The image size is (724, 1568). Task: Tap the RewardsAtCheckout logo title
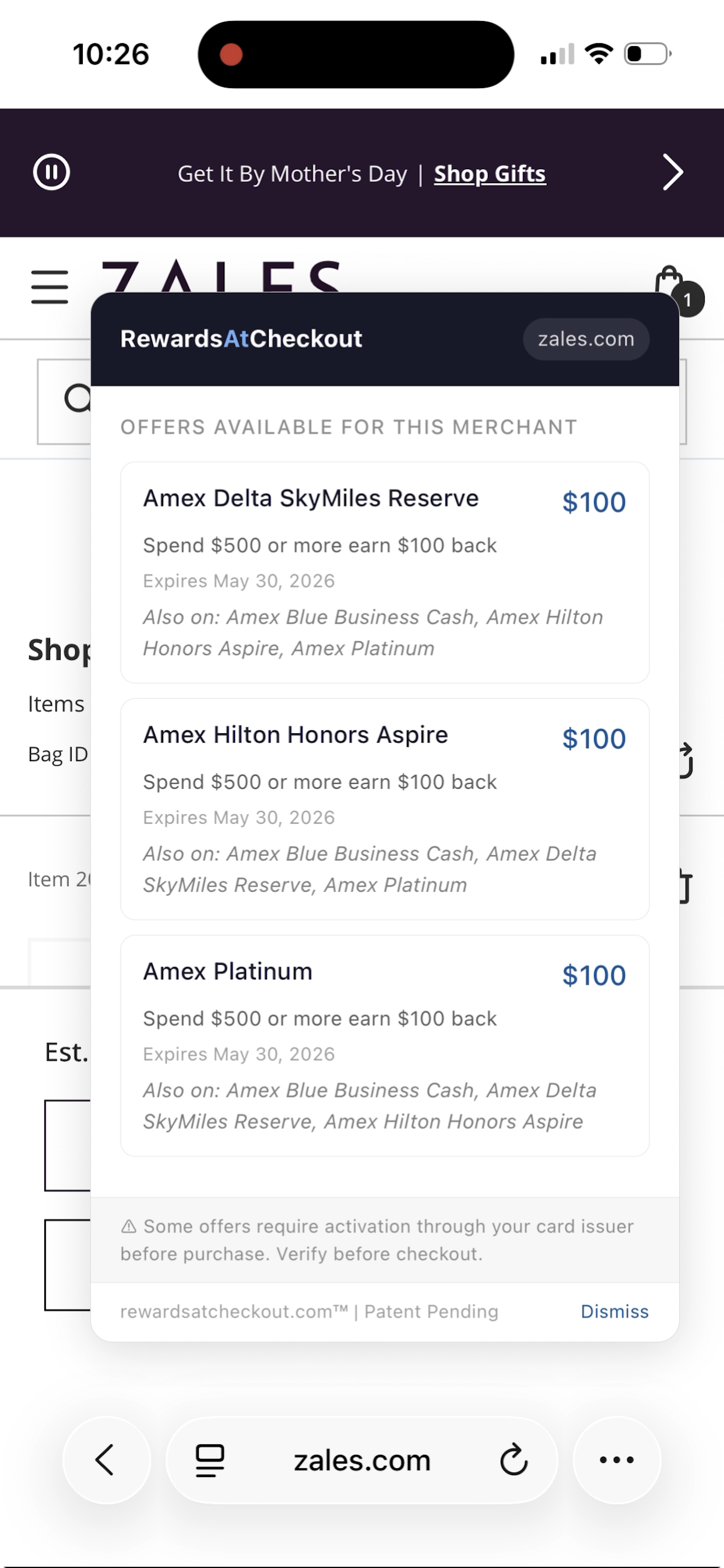click(241, 339)
